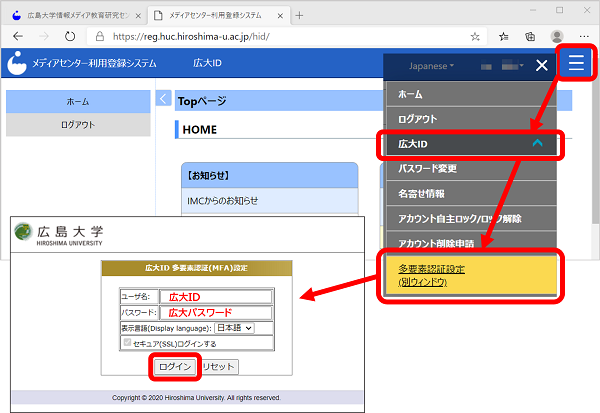
Task: Click the media center system logo
Action: pos(17,63)
